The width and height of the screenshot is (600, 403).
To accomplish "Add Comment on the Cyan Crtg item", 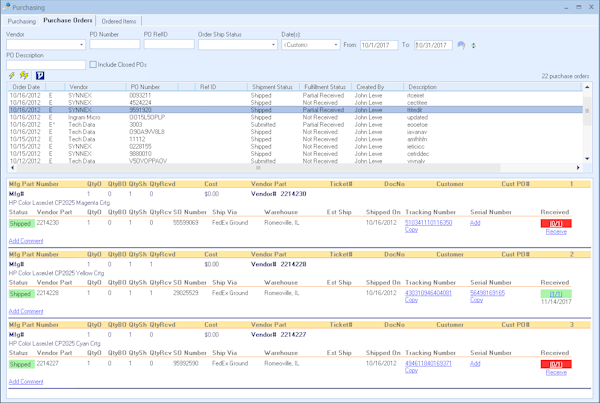I will click(x=26, y=382).
